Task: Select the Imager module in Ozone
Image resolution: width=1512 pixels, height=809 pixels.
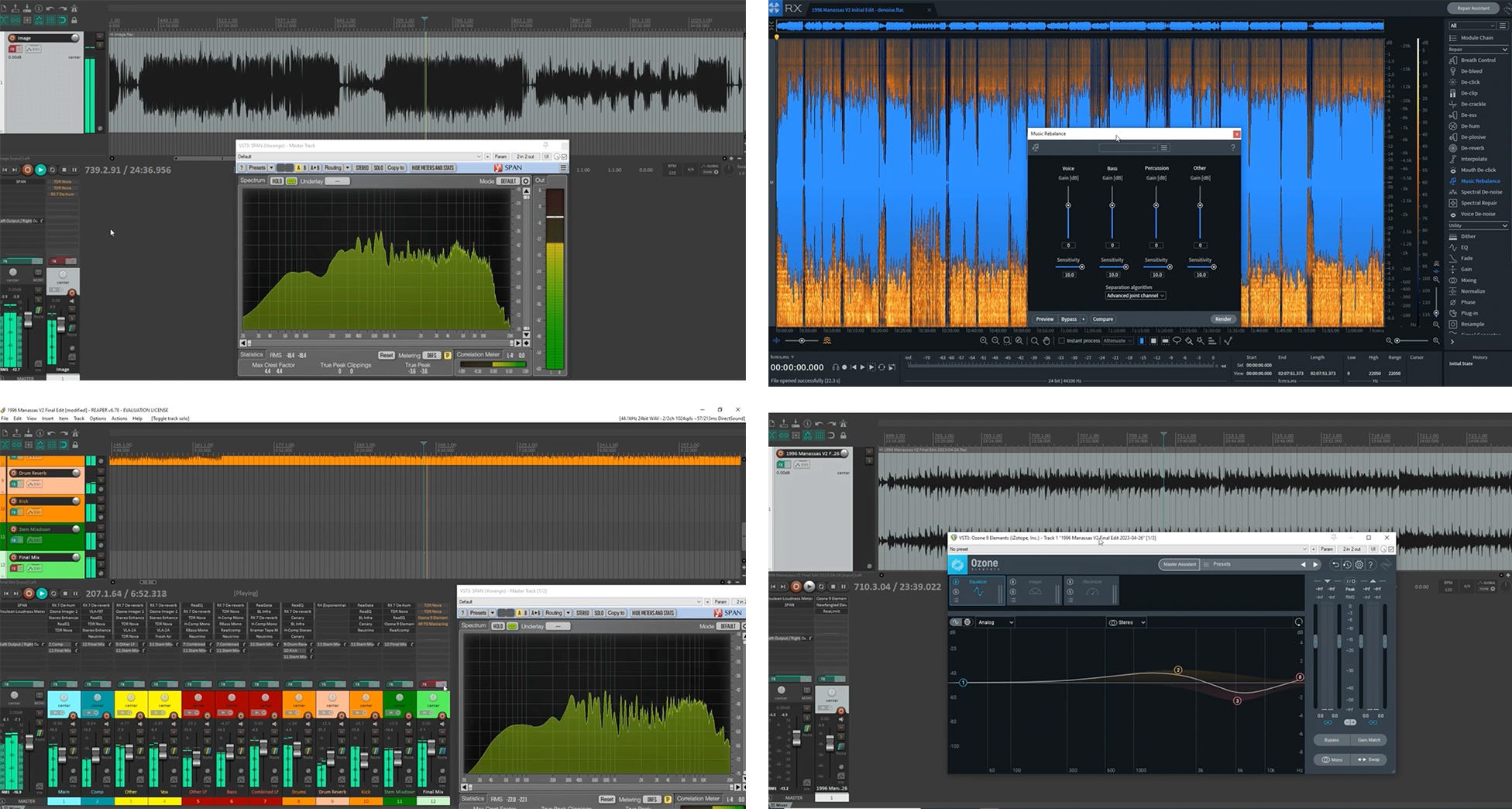Action: (x=1035, y=590)
